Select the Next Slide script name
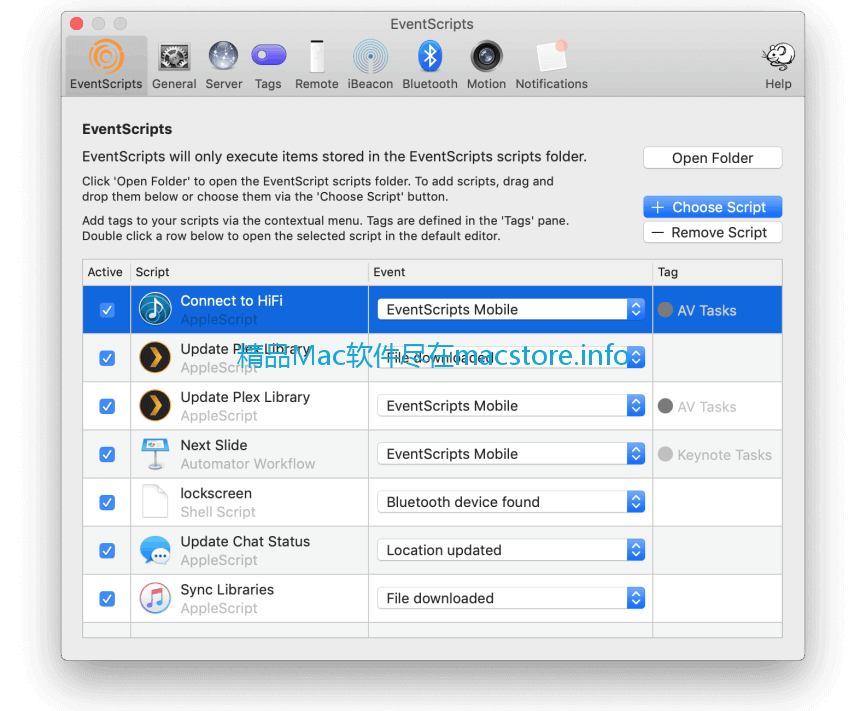Image resolution: width=866 pixels, height=711 pixels. 214,445
